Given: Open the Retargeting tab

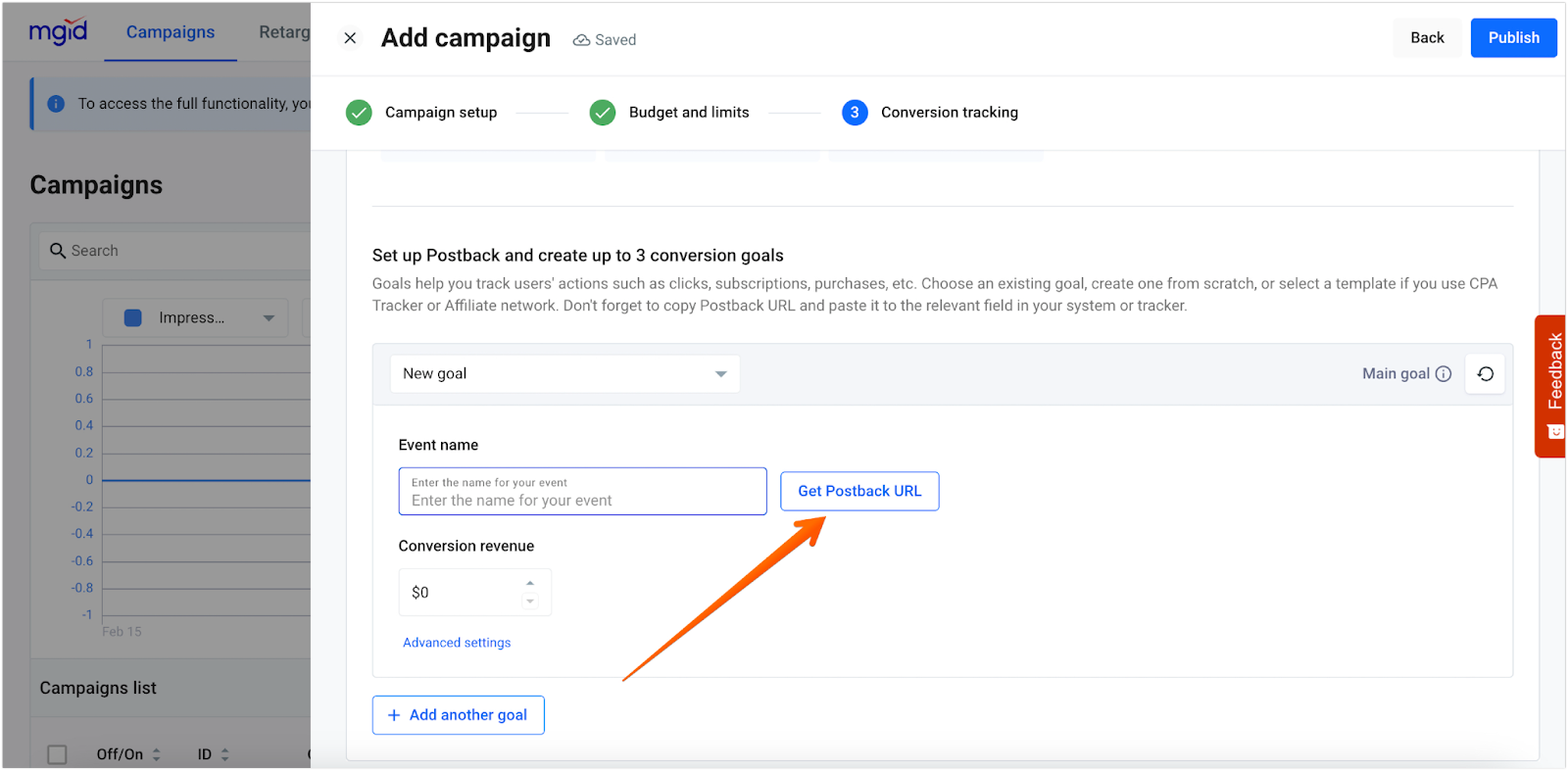Looking at the screenshot, I should [x=283, y=32].
